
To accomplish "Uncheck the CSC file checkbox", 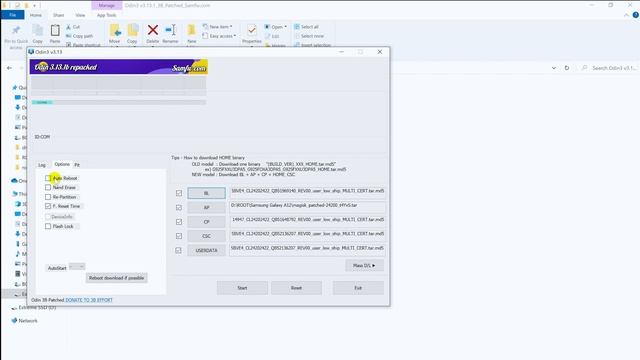I will [179, 236].
